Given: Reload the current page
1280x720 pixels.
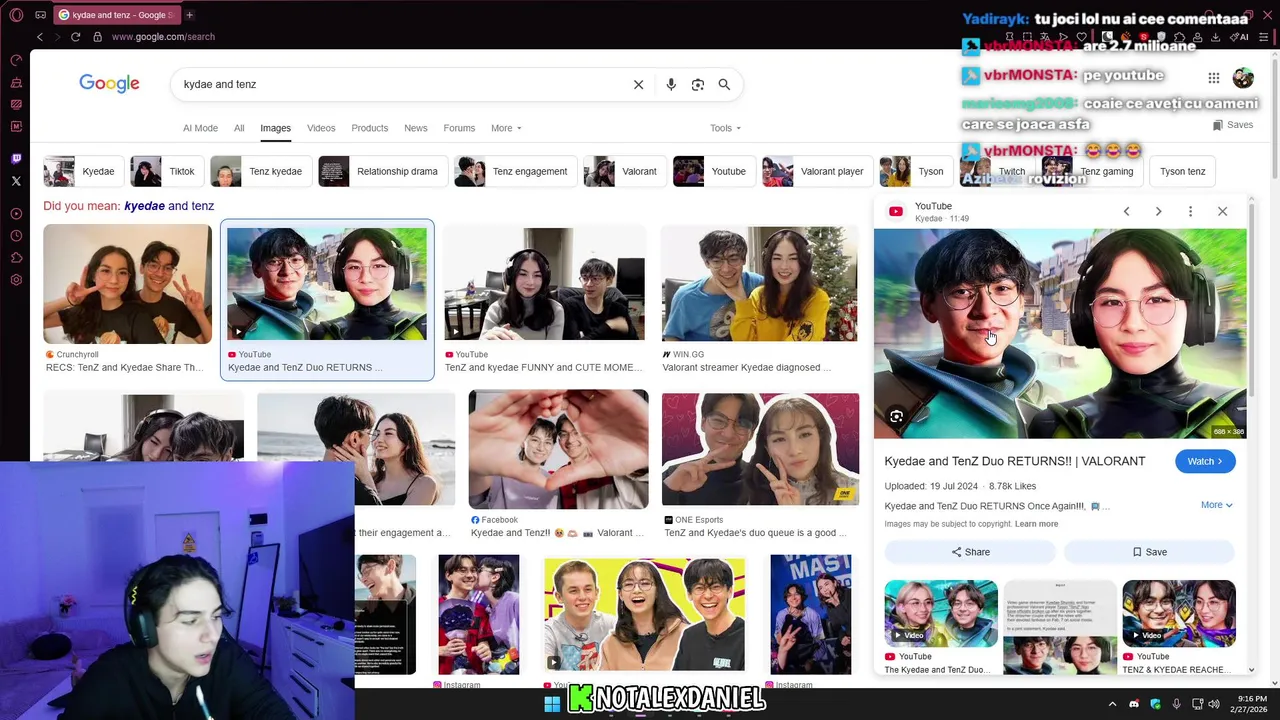Looking at the screenshot, I should pyautogui.click(x=75, y=37).
